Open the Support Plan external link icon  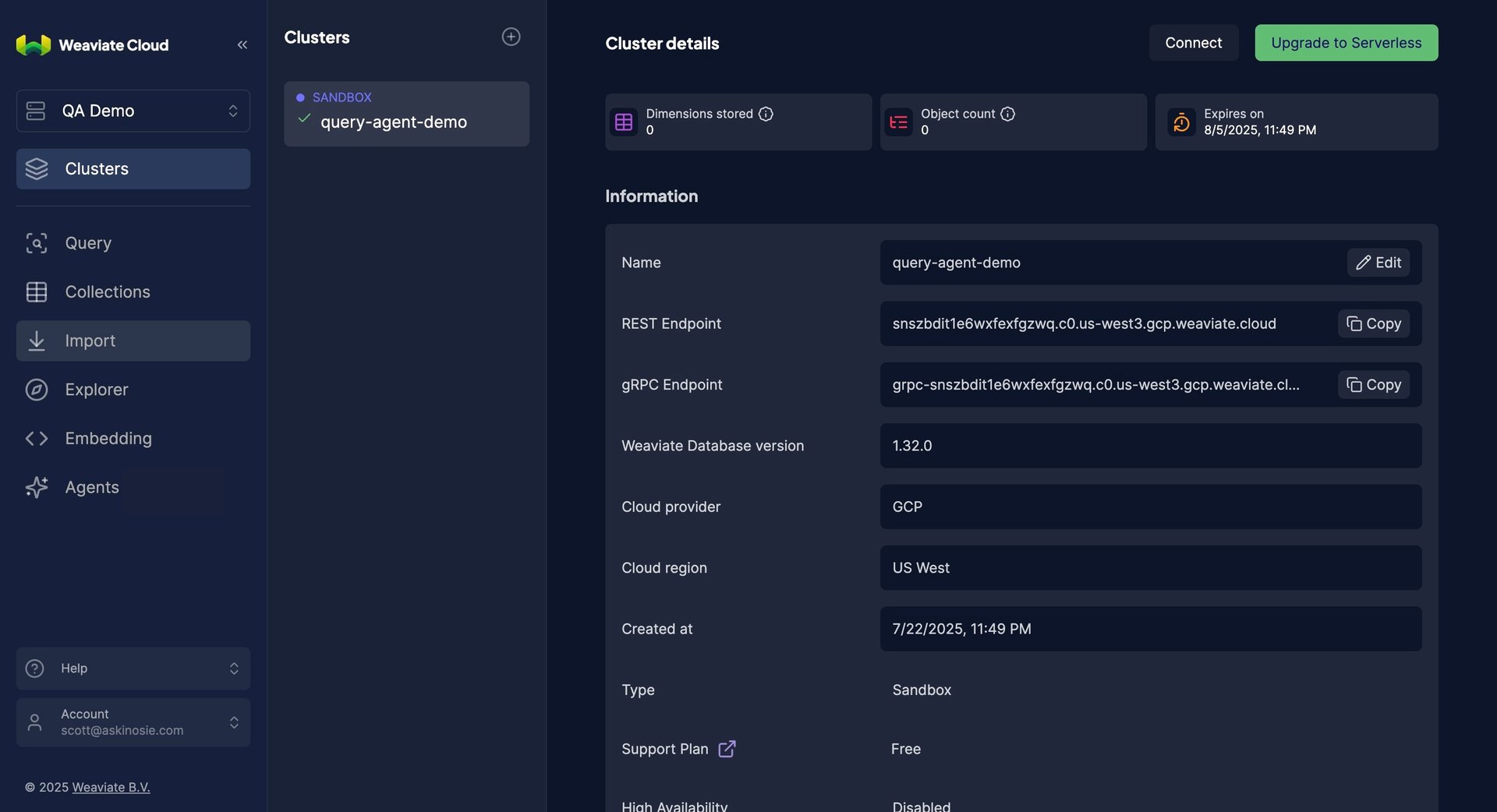coord(727,749)
